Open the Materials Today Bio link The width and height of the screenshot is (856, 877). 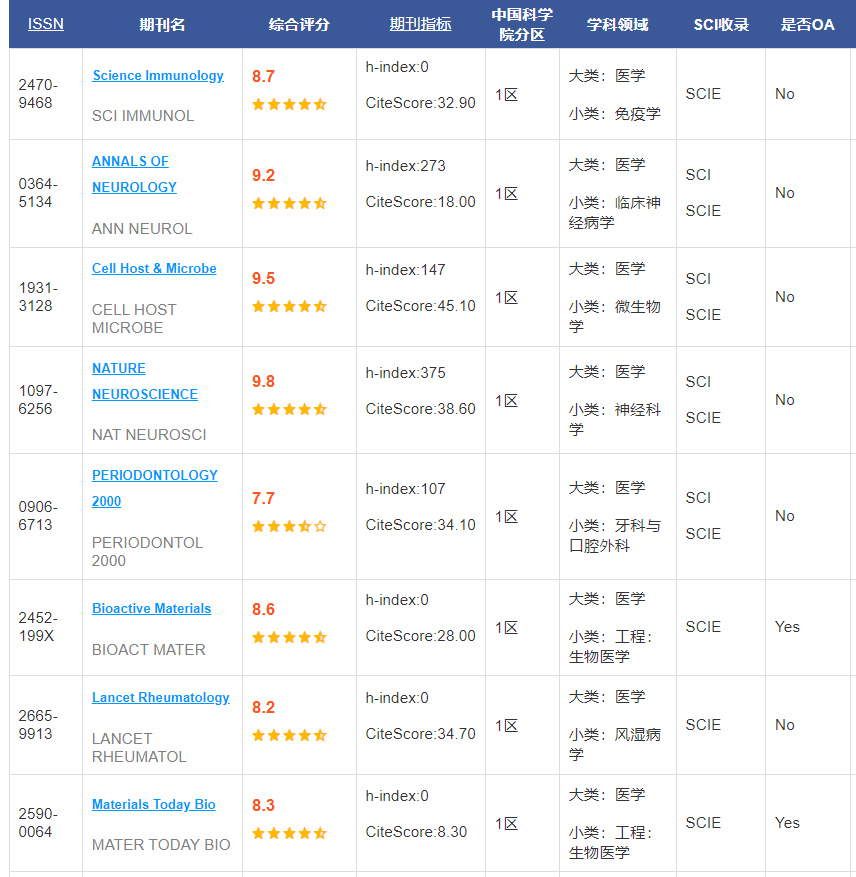coord(154,804)
